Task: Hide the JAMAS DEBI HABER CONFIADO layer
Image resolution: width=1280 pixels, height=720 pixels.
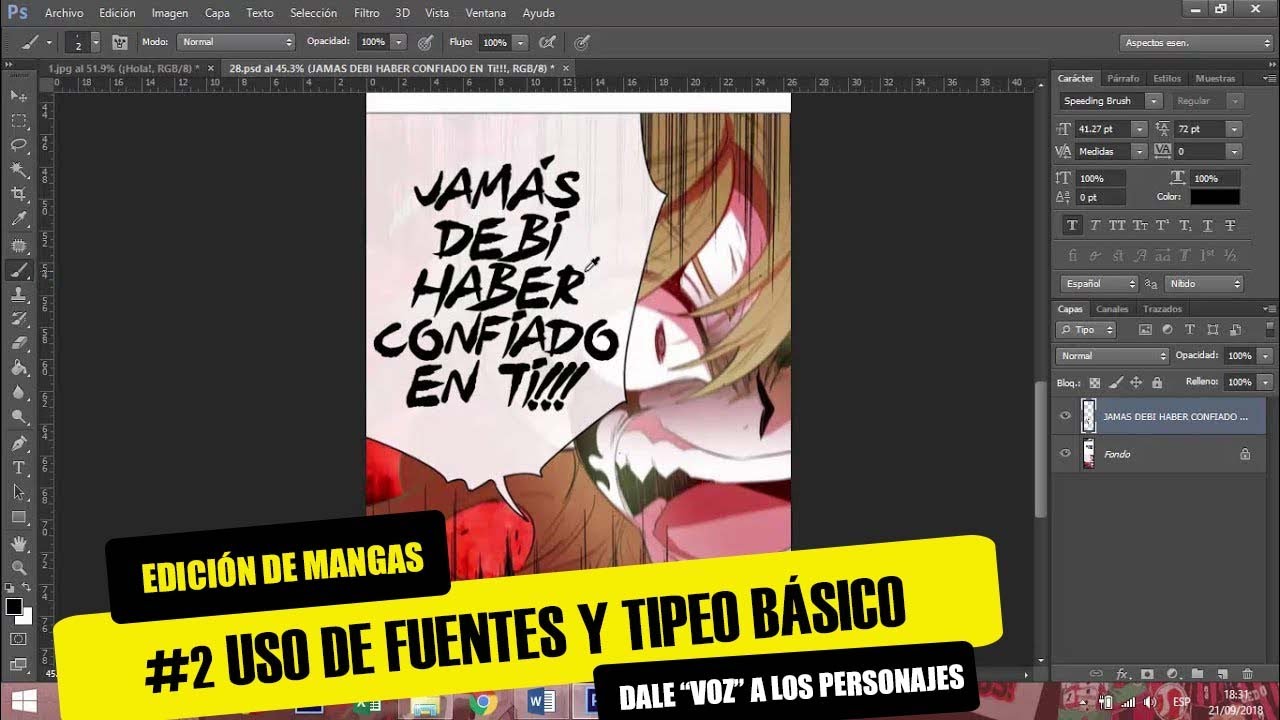Action: click(1065, 416)
